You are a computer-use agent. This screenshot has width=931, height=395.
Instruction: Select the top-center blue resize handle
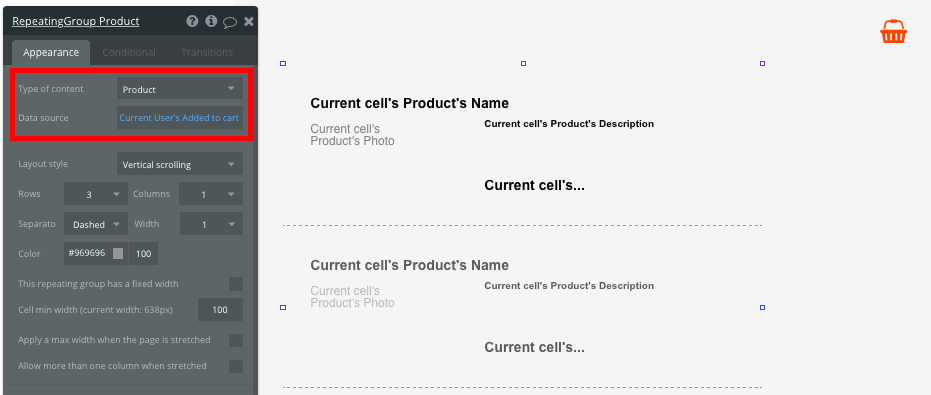523,64
